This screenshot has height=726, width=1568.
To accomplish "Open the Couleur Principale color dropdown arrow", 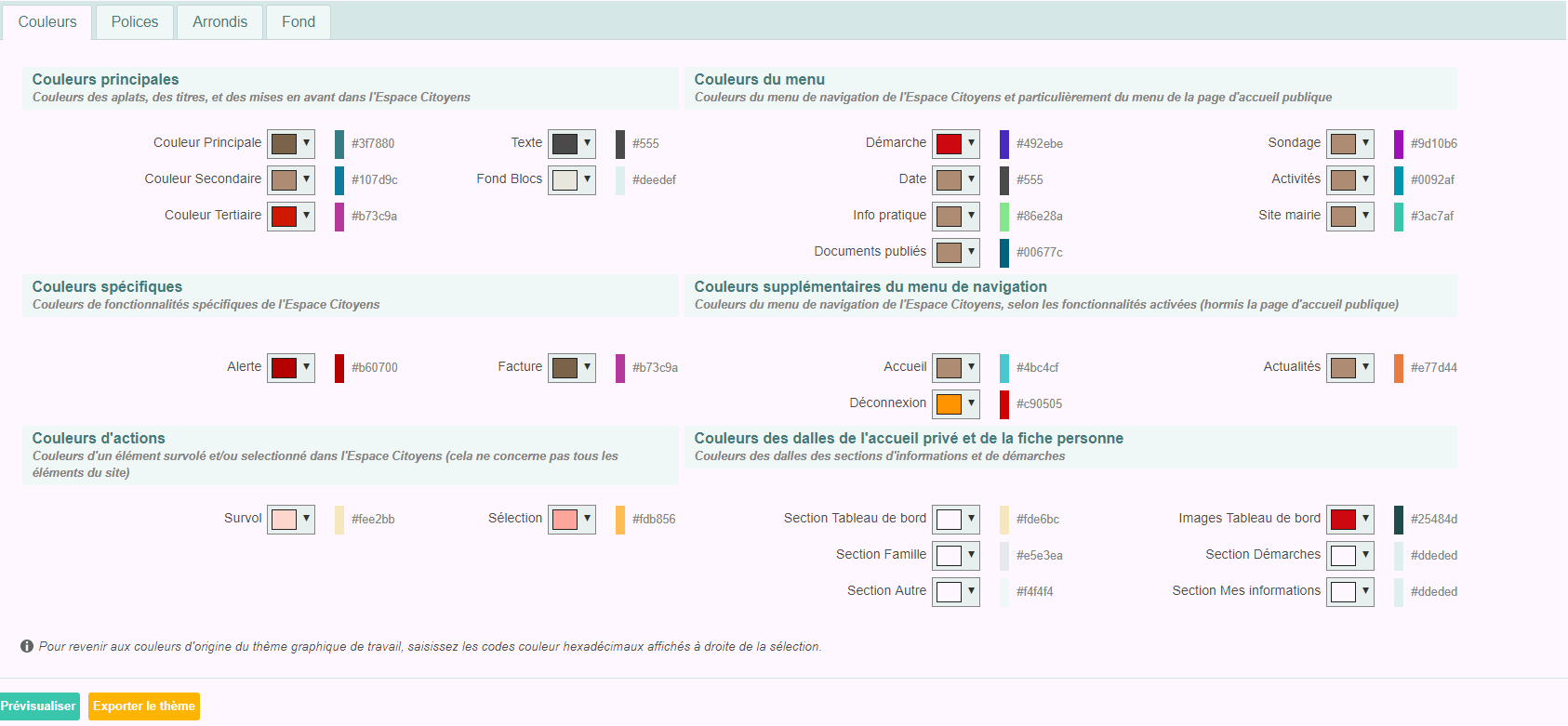I will [x=306, y=143].
